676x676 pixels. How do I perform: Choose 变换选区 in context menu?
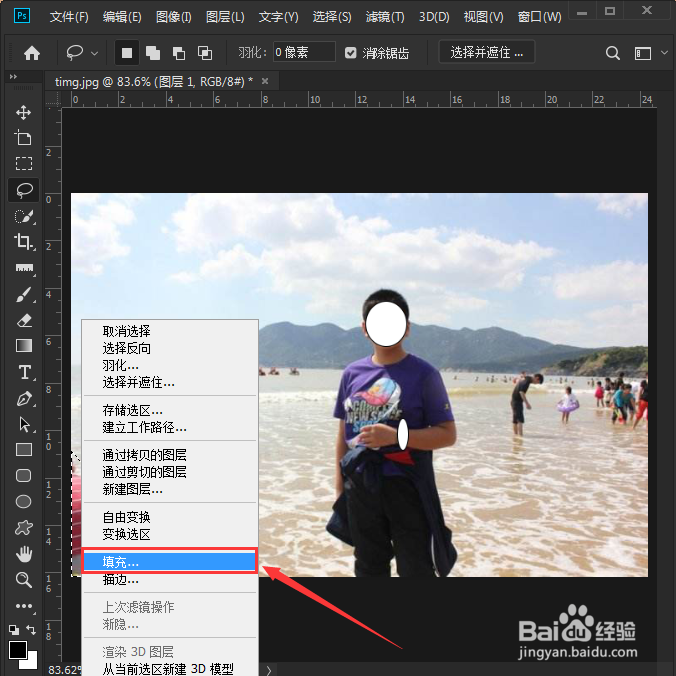tap(170, 534)
